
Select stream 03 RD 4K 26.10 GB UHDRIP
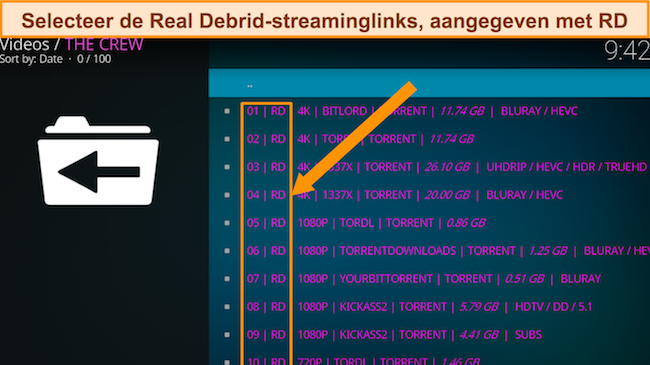point(429,167)
